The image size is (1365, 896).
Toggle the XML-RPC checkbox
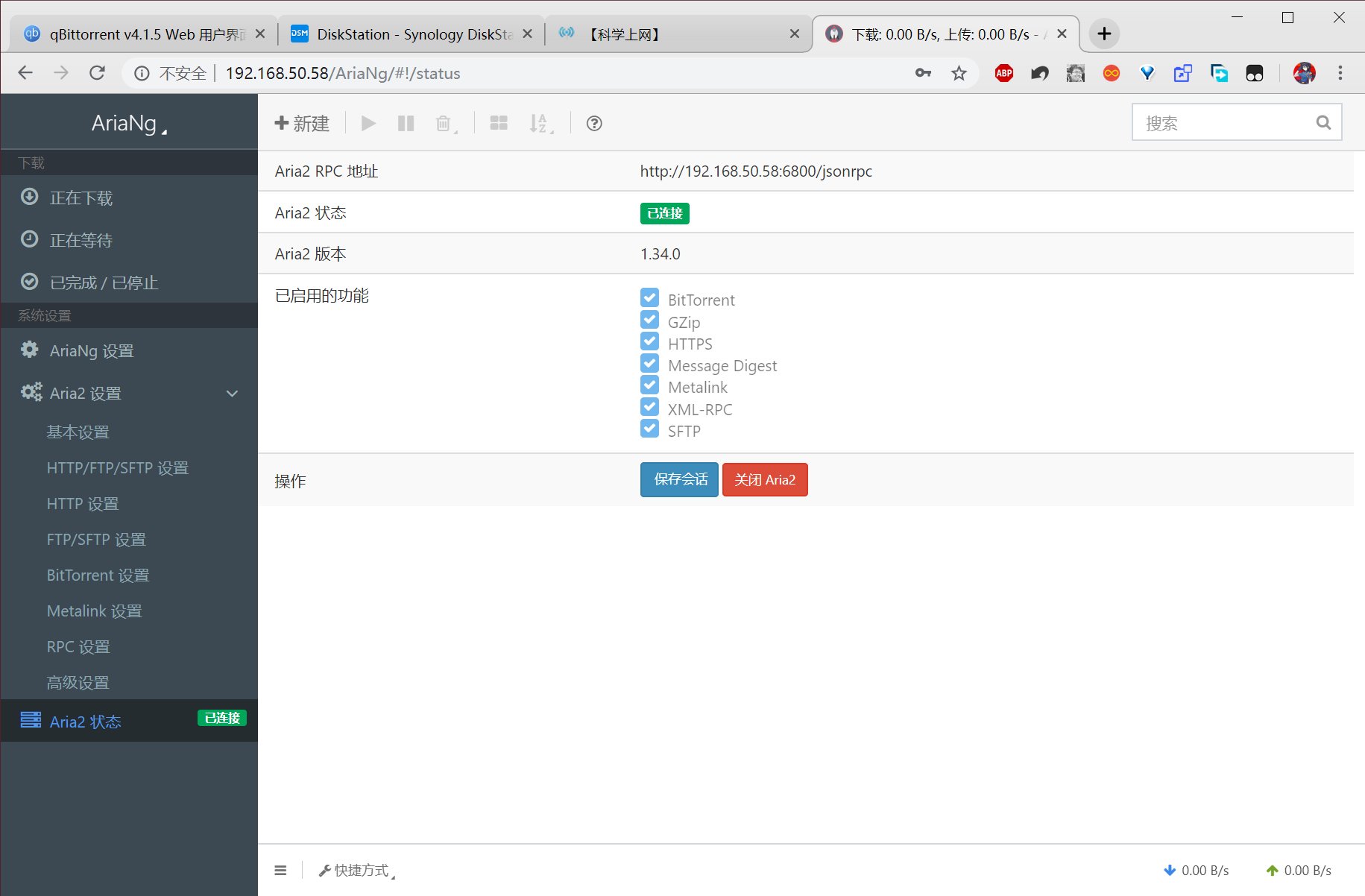(x=649, y=407)
